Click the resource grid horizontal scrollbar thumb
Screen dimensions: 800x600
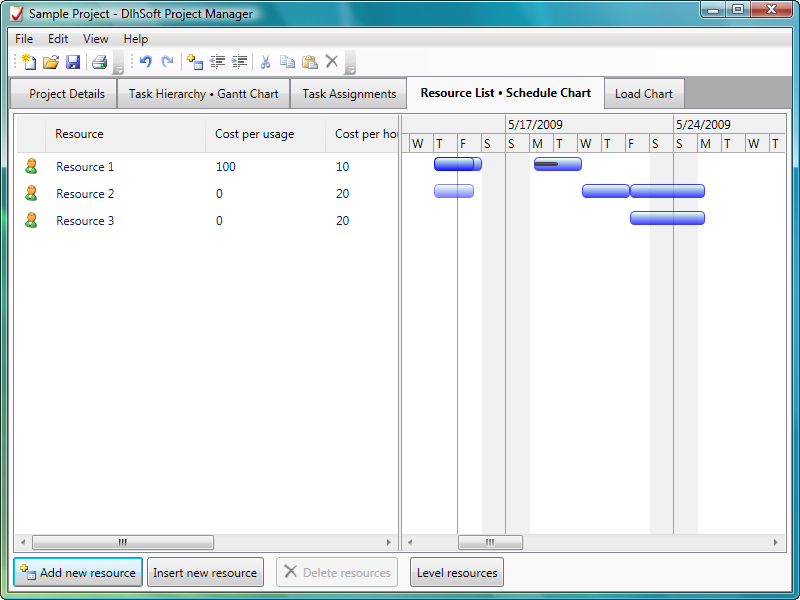click(x=123, y=542)
